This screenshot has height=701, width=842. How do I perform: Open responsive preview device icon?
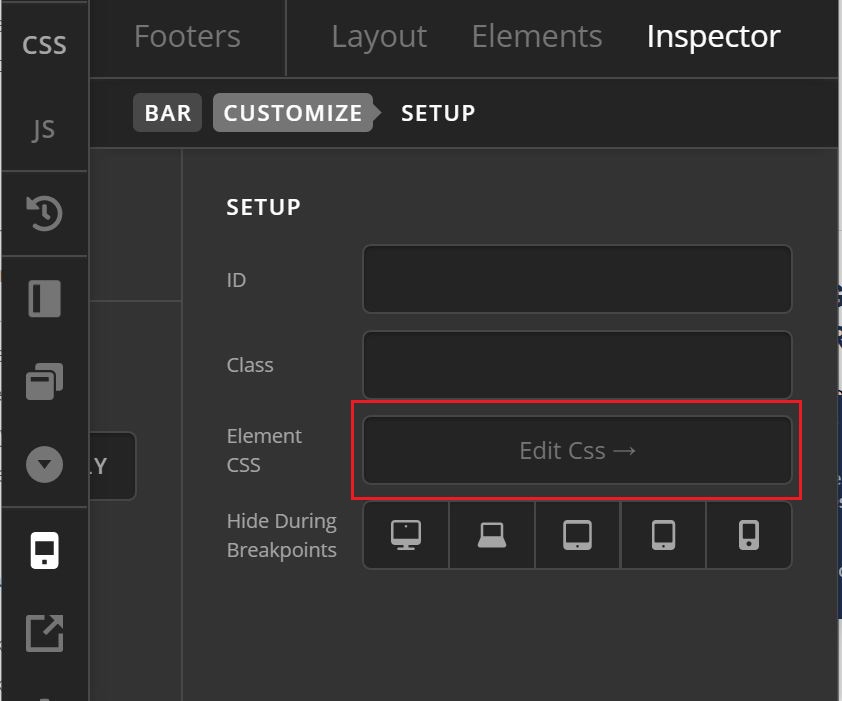(45, 551)
